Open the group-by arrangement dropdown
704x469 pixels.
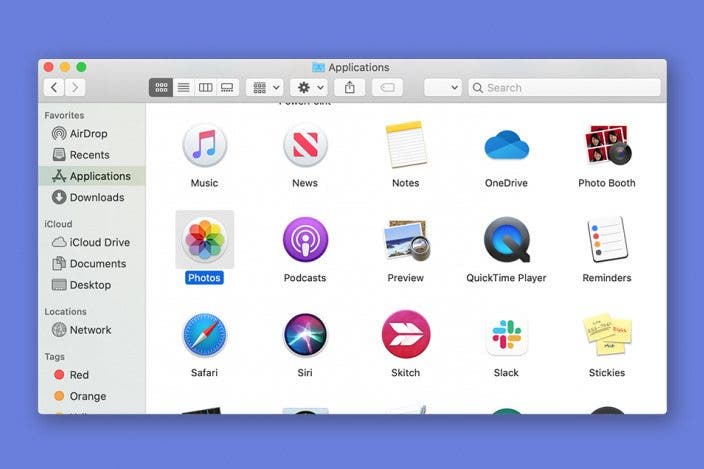pos(264,88)
